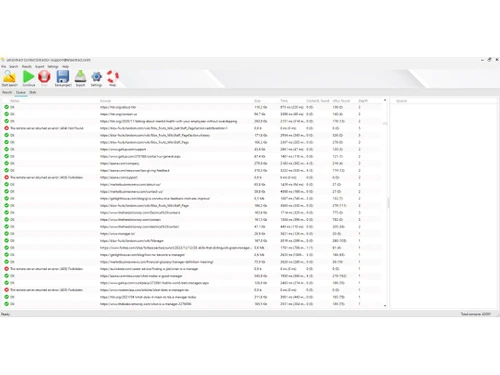The height and width of the screenshot is (375, 500).
Task: Select the asana.com/support URL
Action: click(x=118, y=177)
